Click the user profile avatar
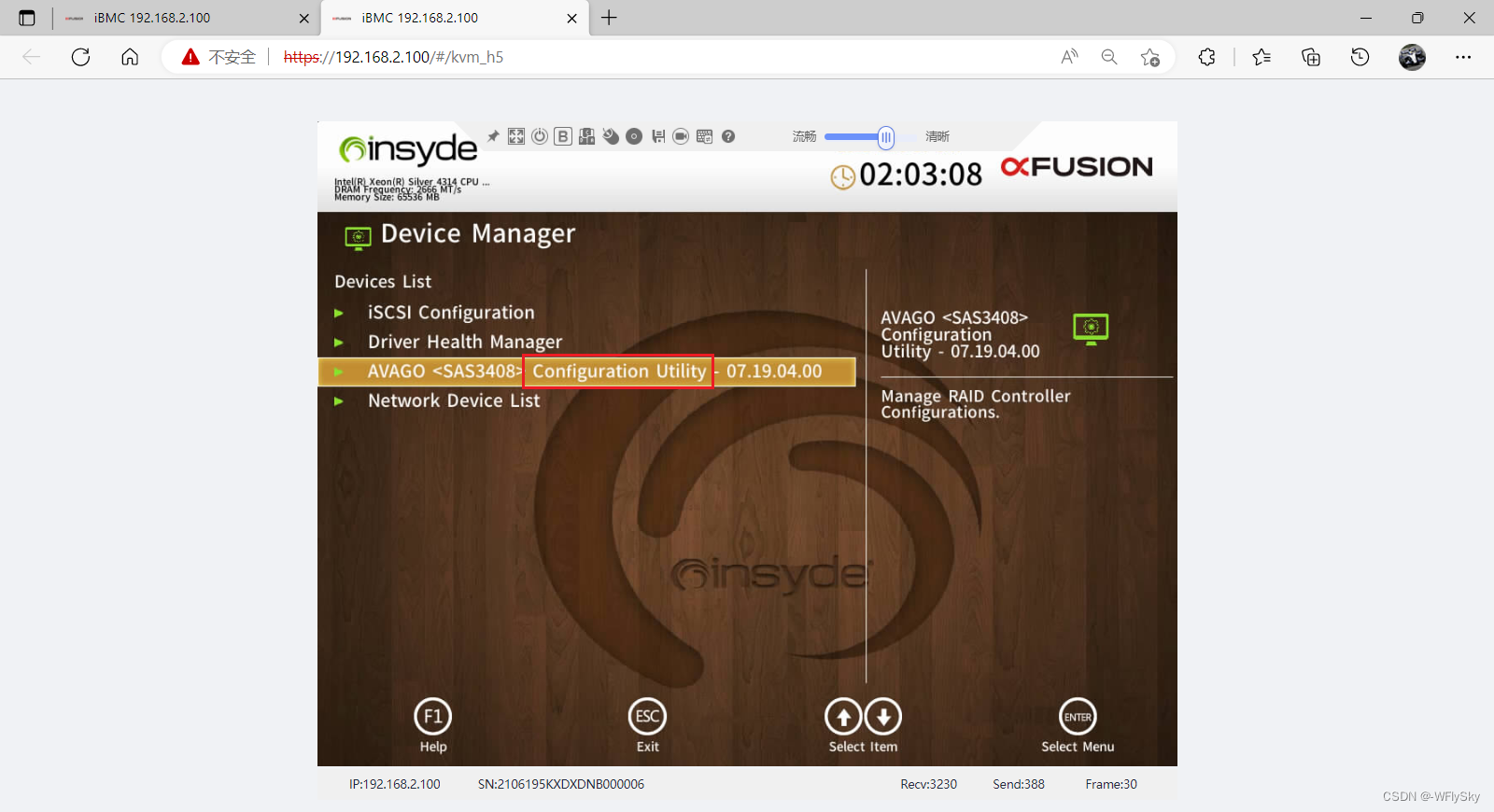The height and width of the screenshot is (812, 1494). (1412, 57)
